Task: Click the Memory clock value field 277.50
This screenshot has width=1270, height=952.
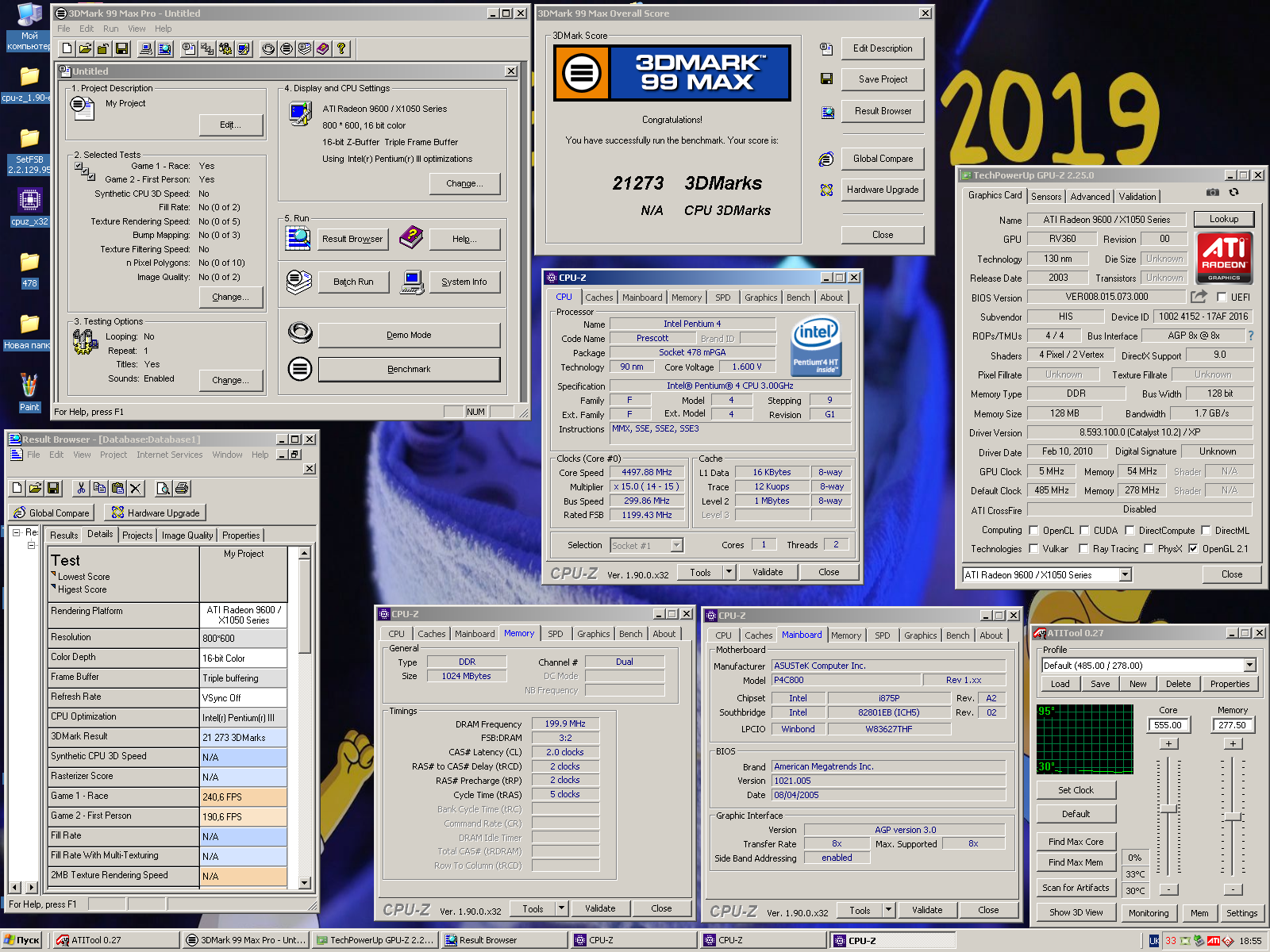Action: point(1232,725)
